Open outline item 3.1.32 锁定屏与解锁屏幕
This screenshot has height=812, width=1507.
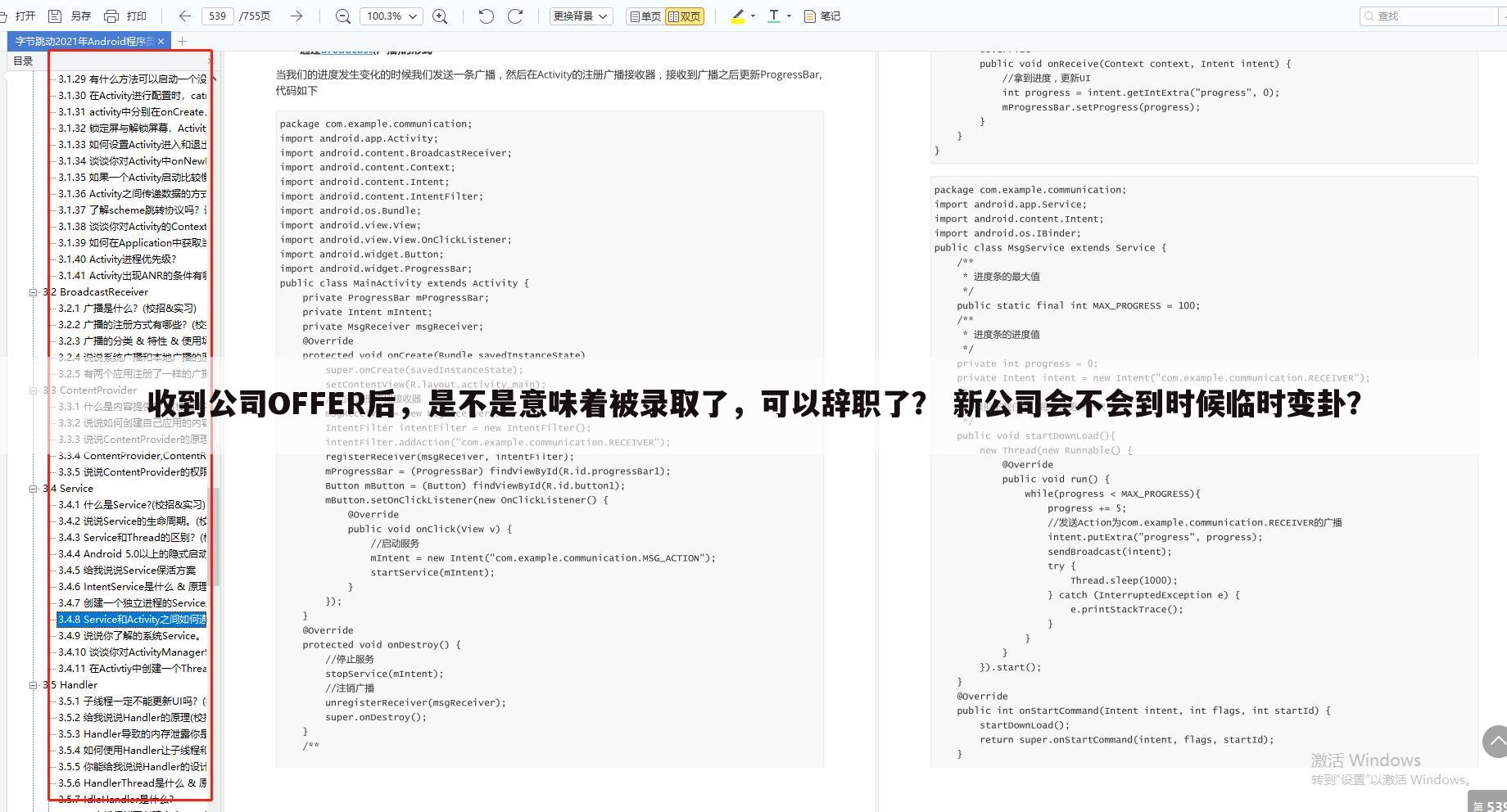132,129
